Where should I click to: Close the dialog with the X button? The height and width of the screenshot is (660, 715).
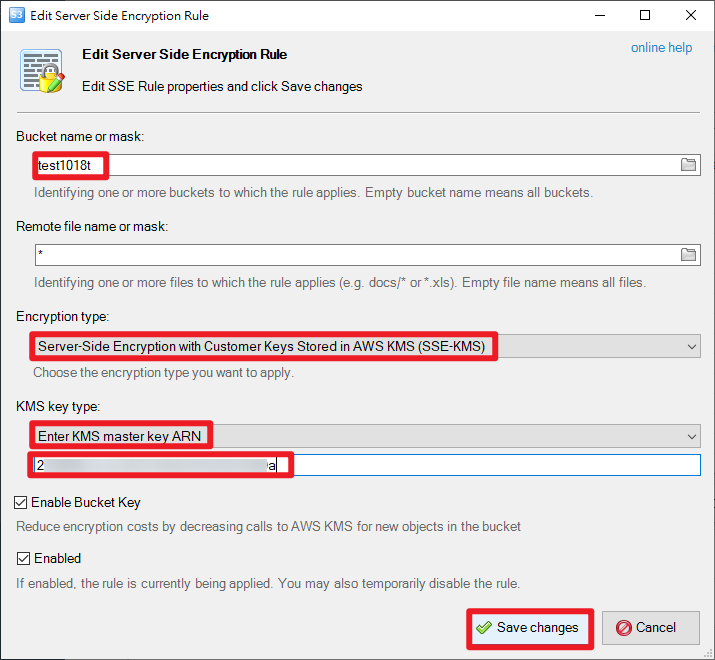(x=690, y=16)
